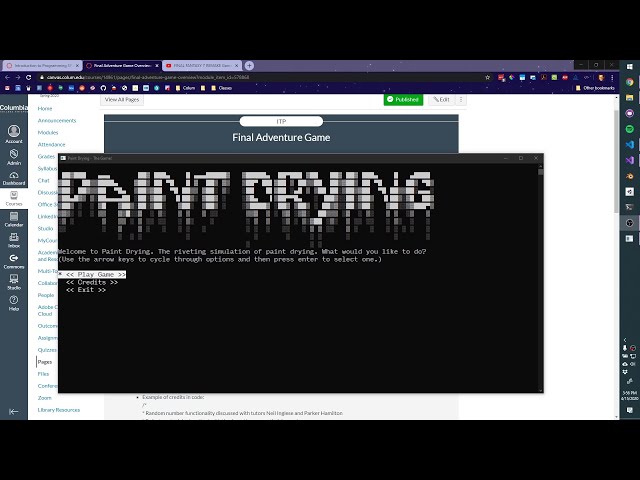Open the OBS icon in the taskbar
This screenshot has height=480, width=640.
click(x=629, y=223)
